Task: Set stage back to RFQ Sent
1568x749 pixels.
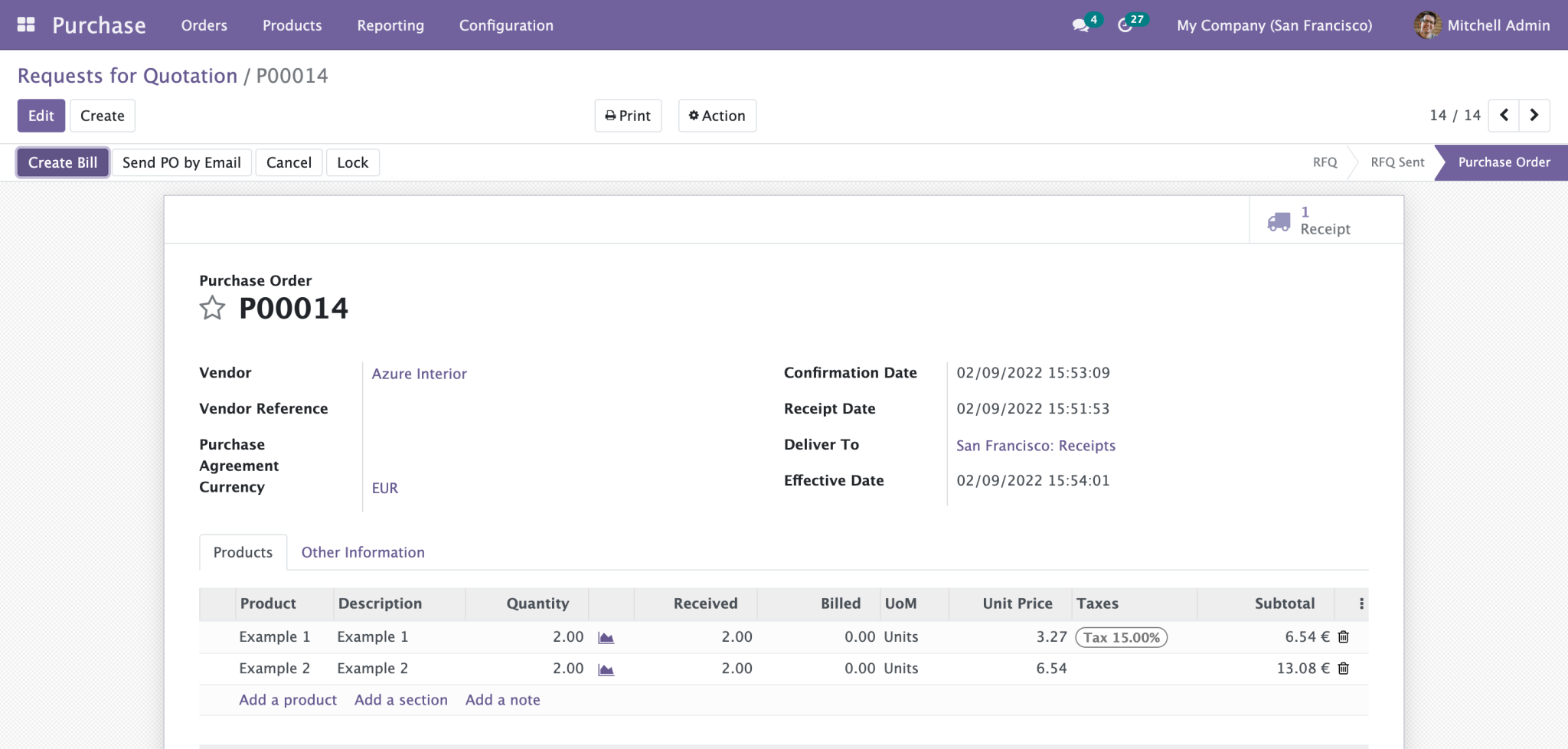Action: tap(1396, 162)
